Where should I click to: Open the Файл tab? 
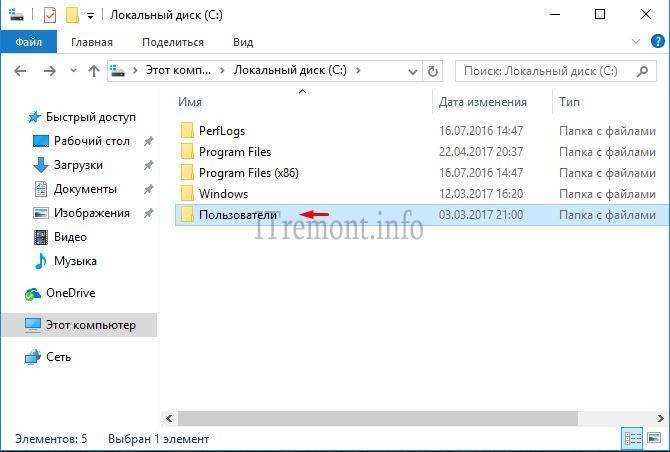[x=29, y=42]
